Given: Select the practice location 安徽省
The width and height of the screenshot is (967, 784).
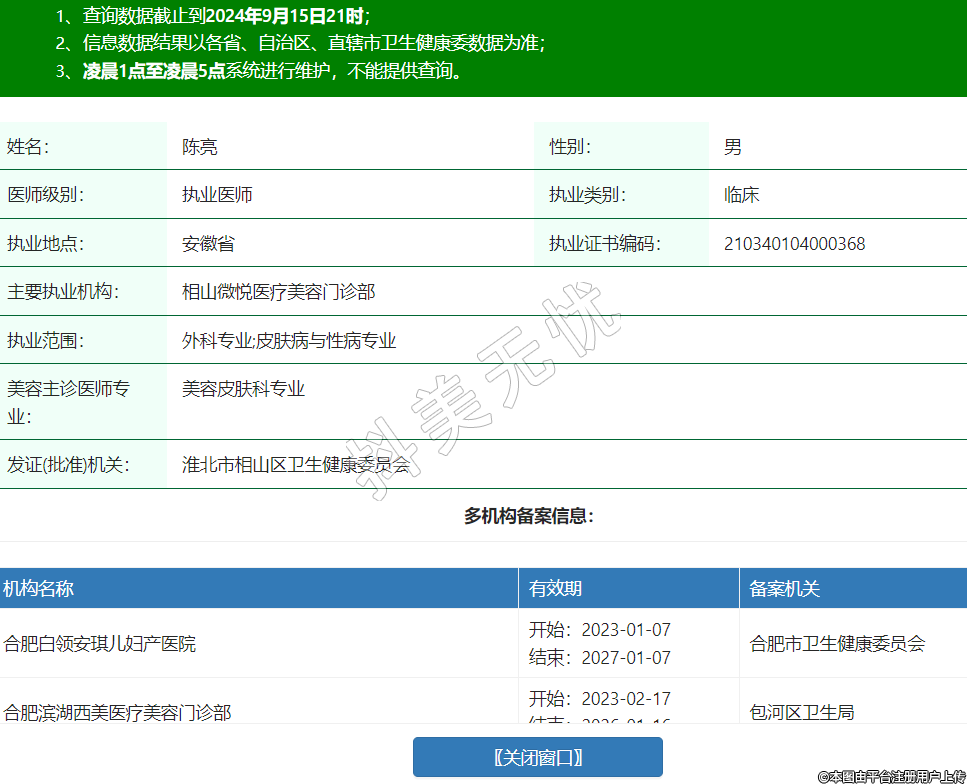Looking at the screenshot, I should (208, 244).
